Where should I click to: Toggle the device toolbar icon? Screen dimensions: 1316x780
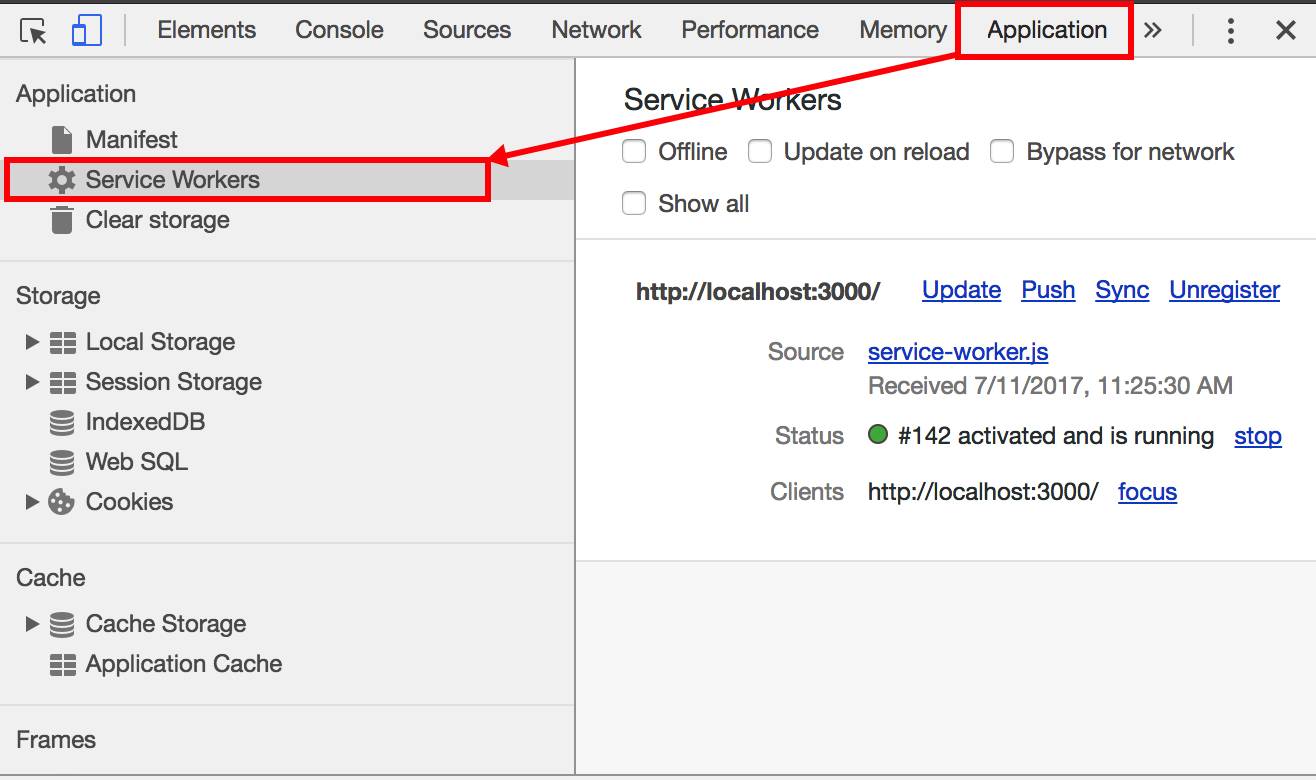point(87,31)
